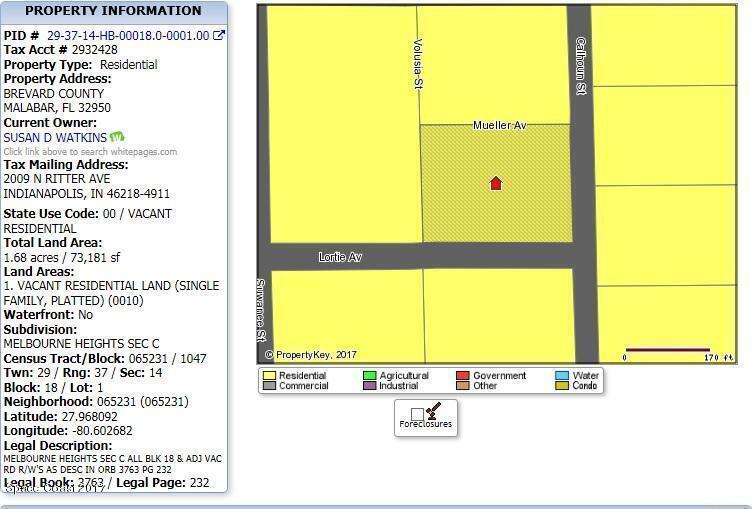Enable the Foreclosures checkbox

(417, 414)
